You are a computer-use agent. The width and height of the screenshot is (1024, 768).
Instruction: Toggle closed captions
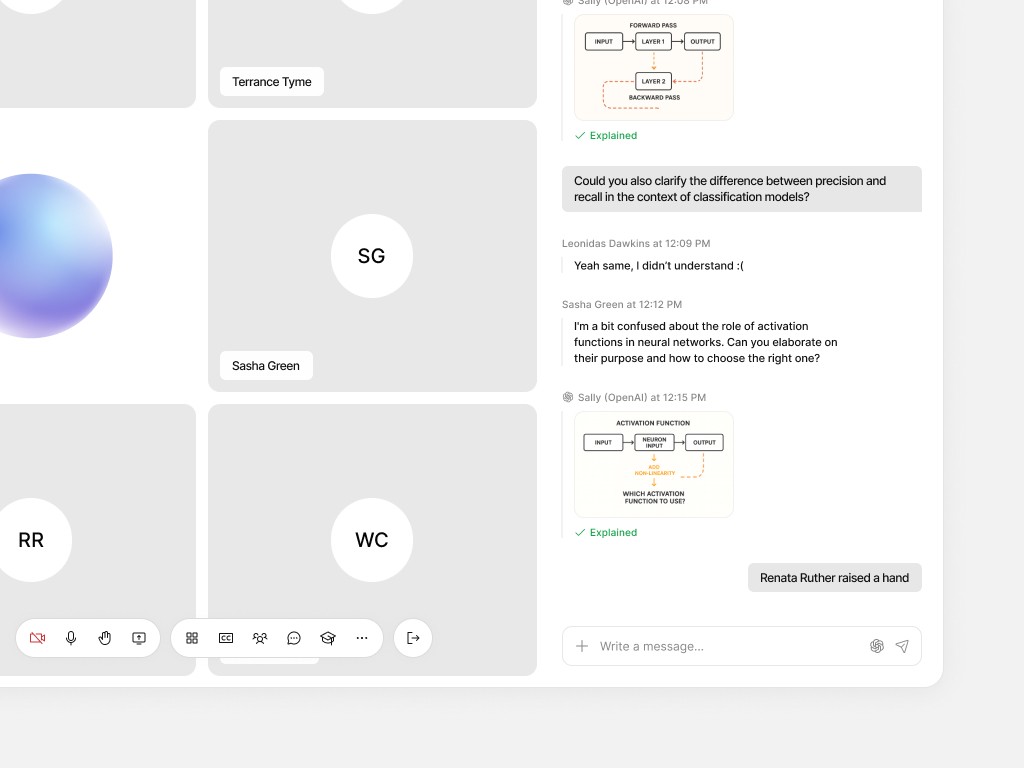tap(226, 638)
